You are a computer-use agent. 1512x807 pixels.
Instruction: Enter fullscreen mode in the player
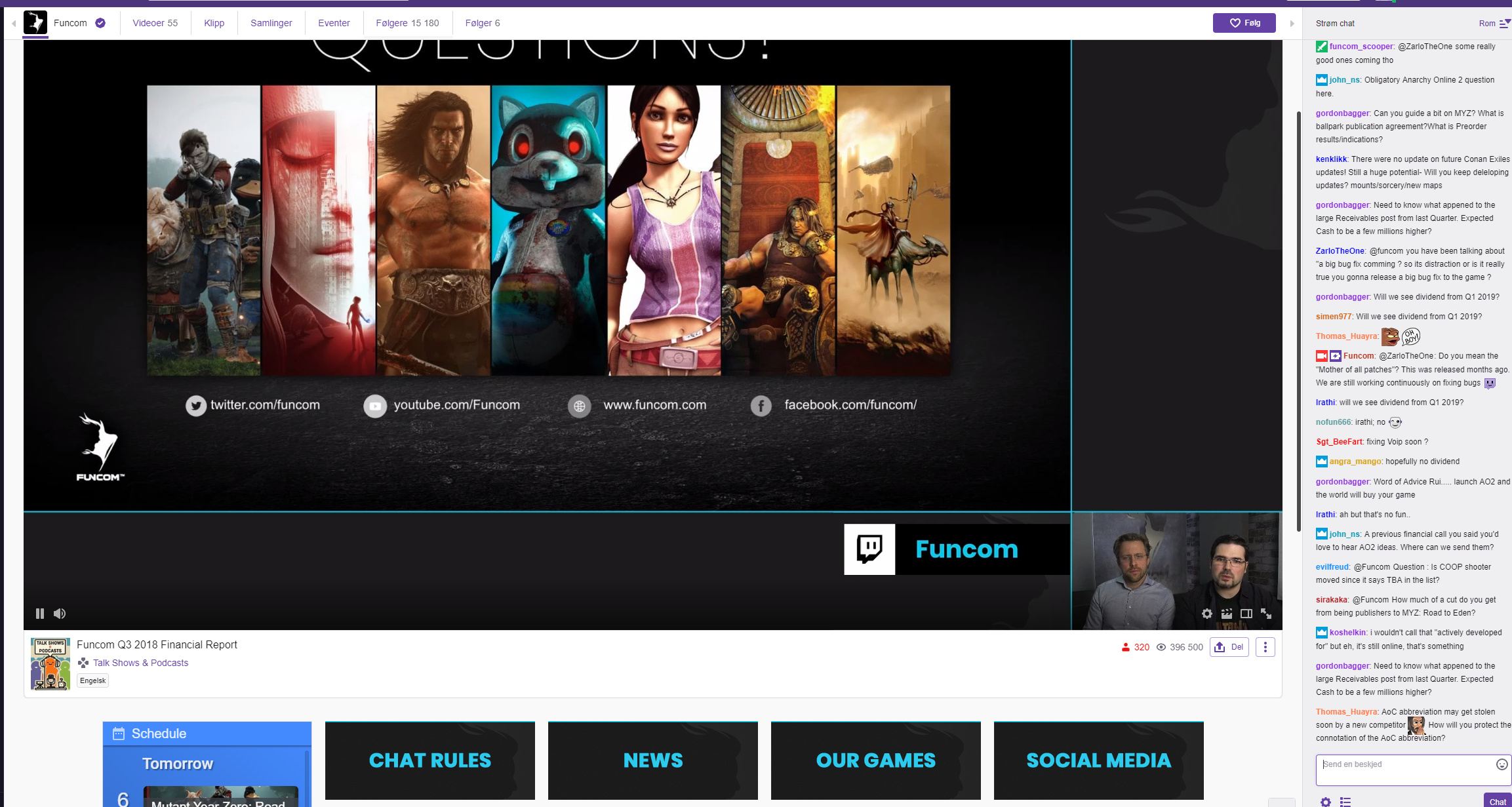1266,614
